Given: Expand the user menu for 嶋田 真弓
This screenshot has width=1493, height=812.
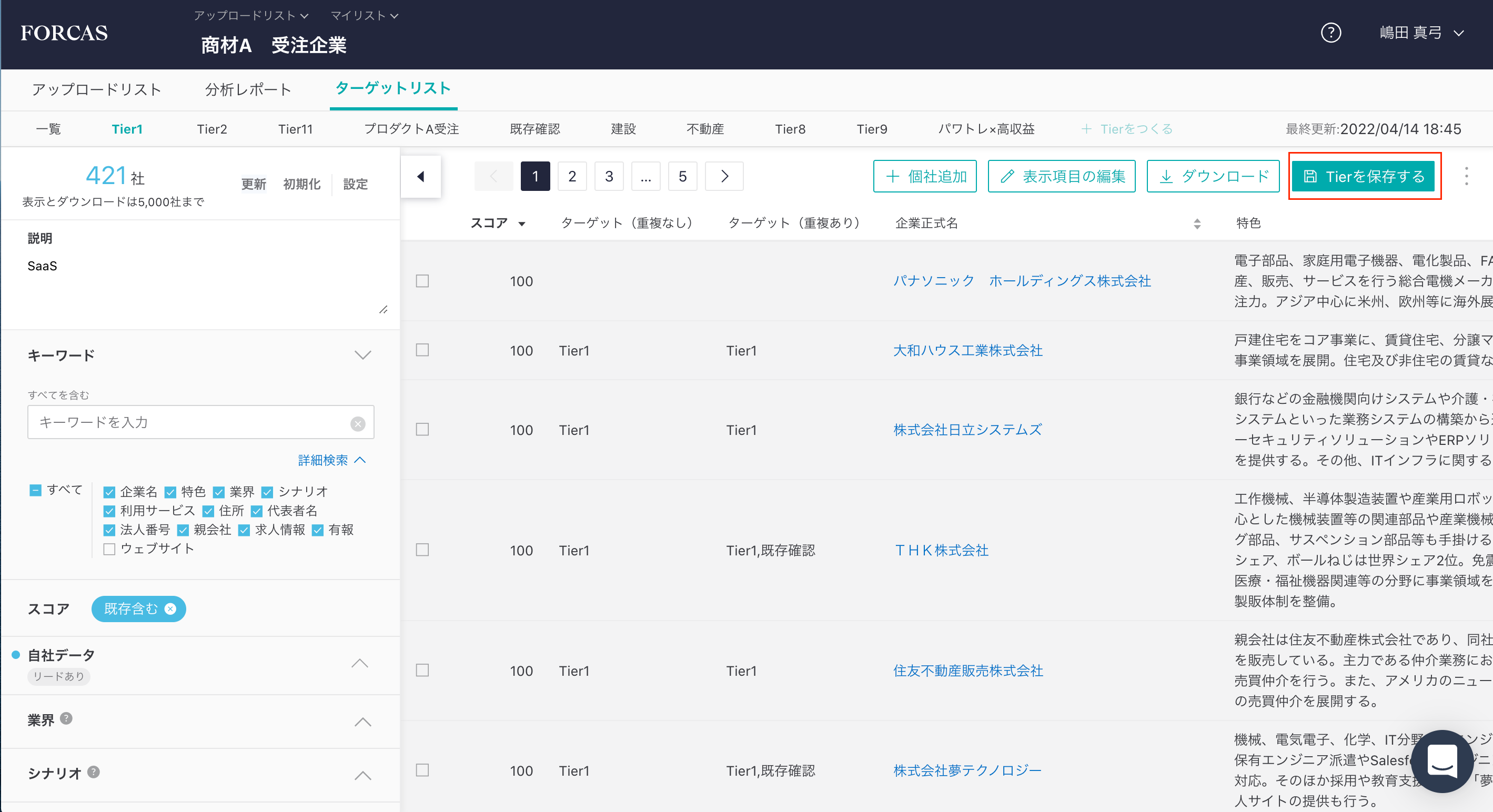Looking at the screenshot, I should 1421,33.
